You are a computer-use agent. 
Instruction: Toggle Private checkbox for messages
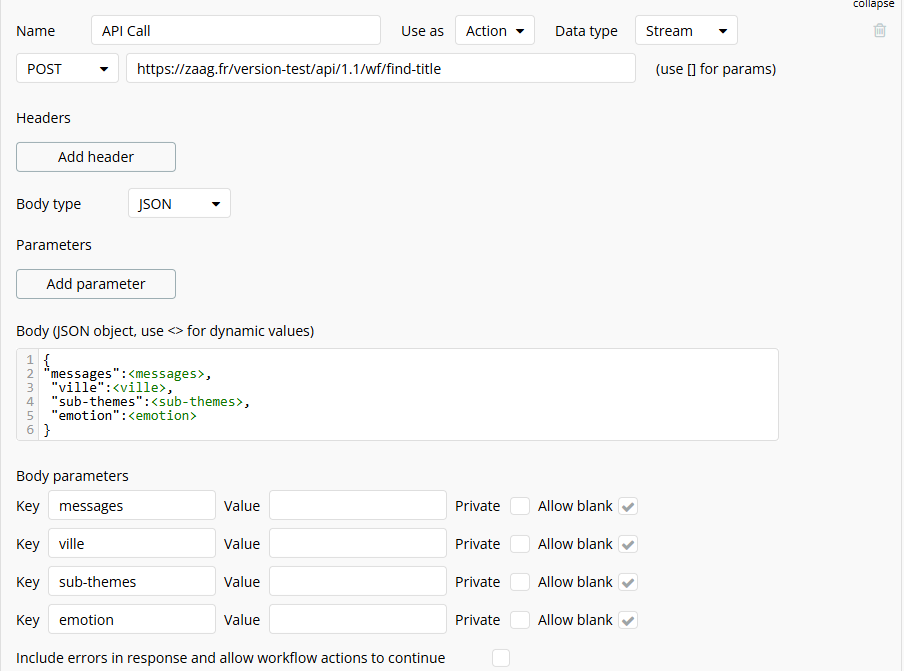(x=519, y=506)
